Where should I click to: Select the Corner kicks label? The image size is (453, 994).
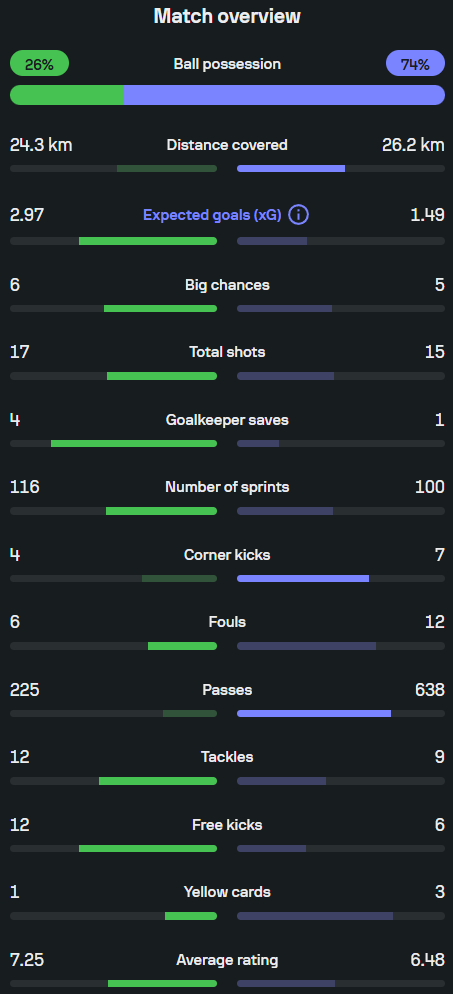point(227,555)
